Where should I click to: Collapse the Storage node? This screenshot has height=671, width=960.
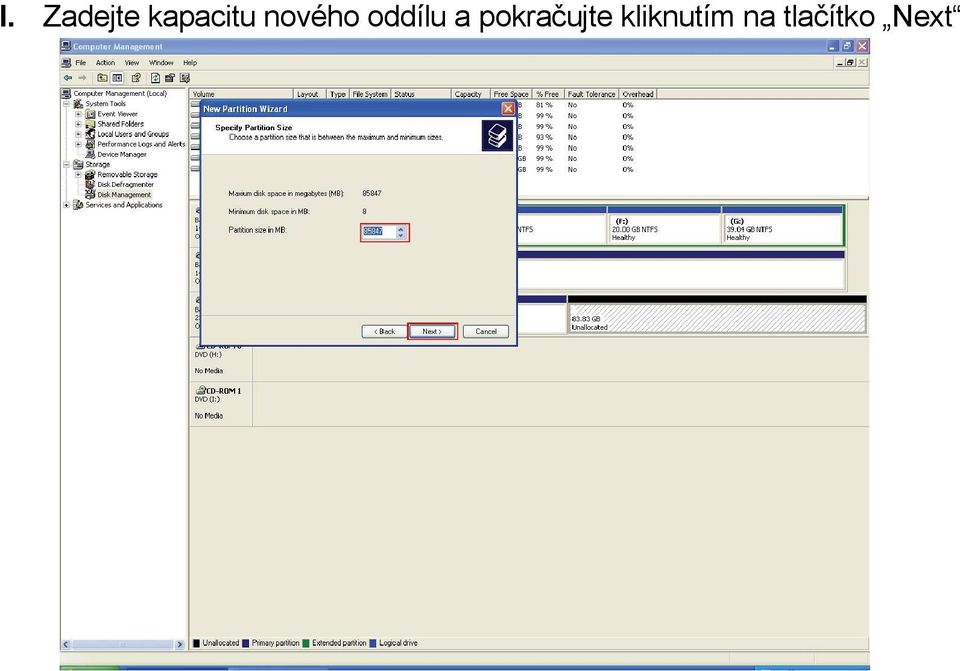click(67, 164)
